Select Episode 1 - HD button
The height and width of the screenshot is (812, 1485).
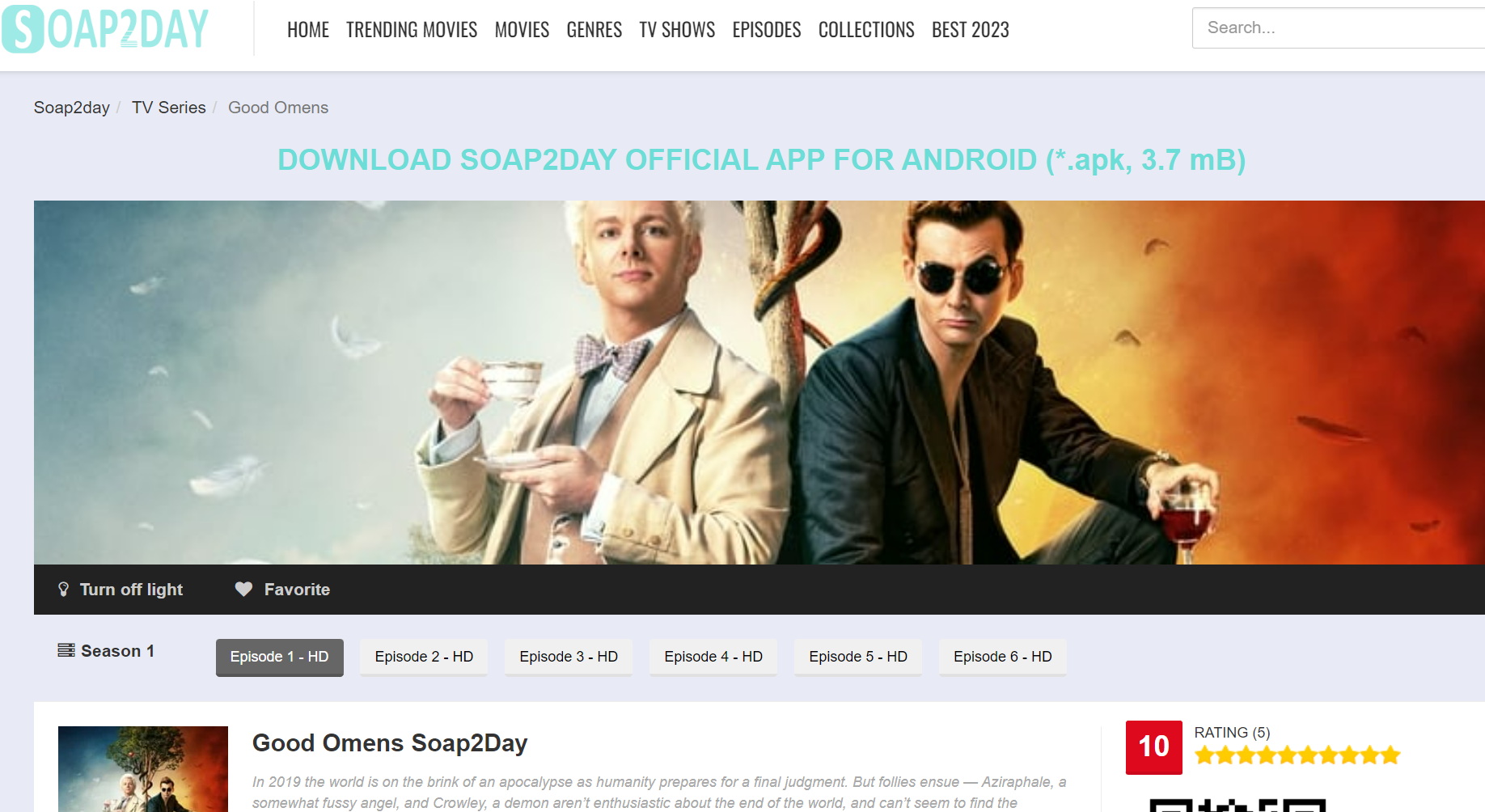[280, 658]
